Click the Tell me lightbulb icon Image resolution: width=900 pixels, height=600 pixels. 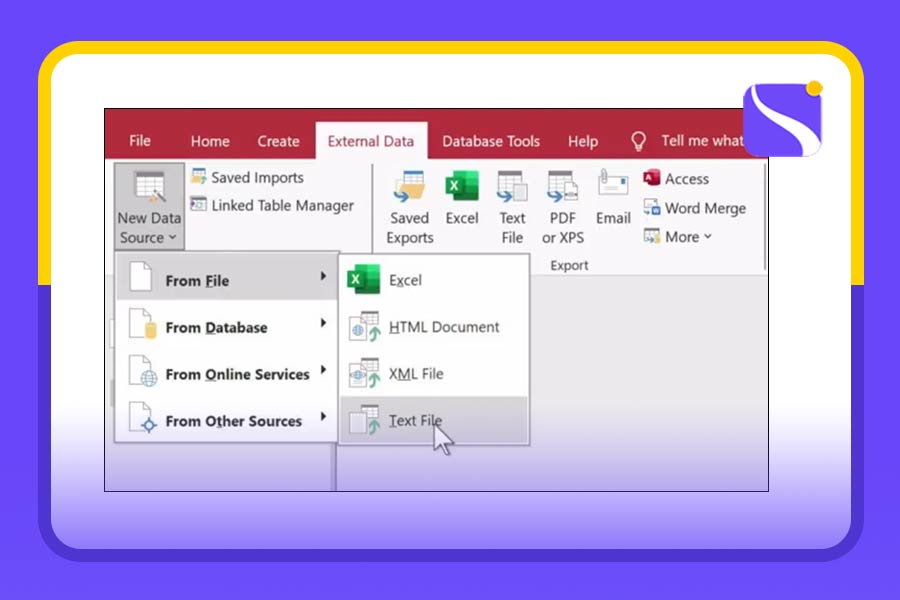tap(638, 141)
